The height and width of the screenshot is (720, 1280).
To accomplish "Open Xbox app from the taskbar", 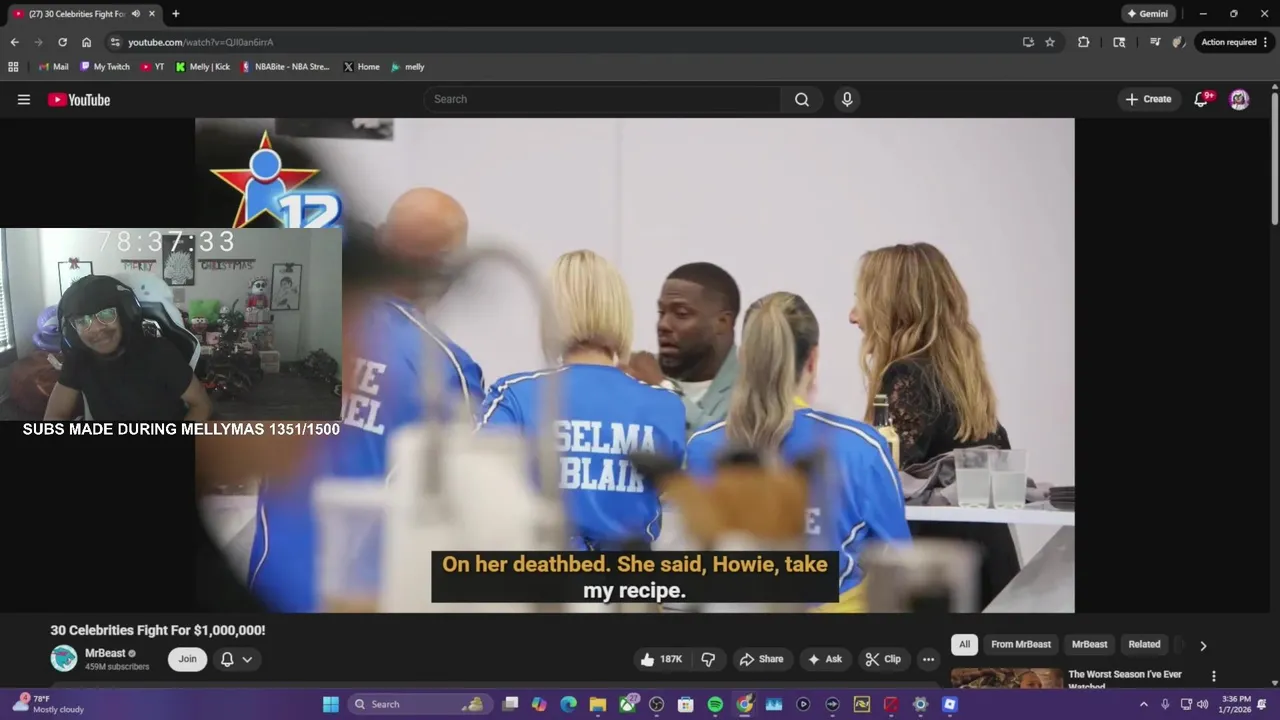I will coord(627,704).
